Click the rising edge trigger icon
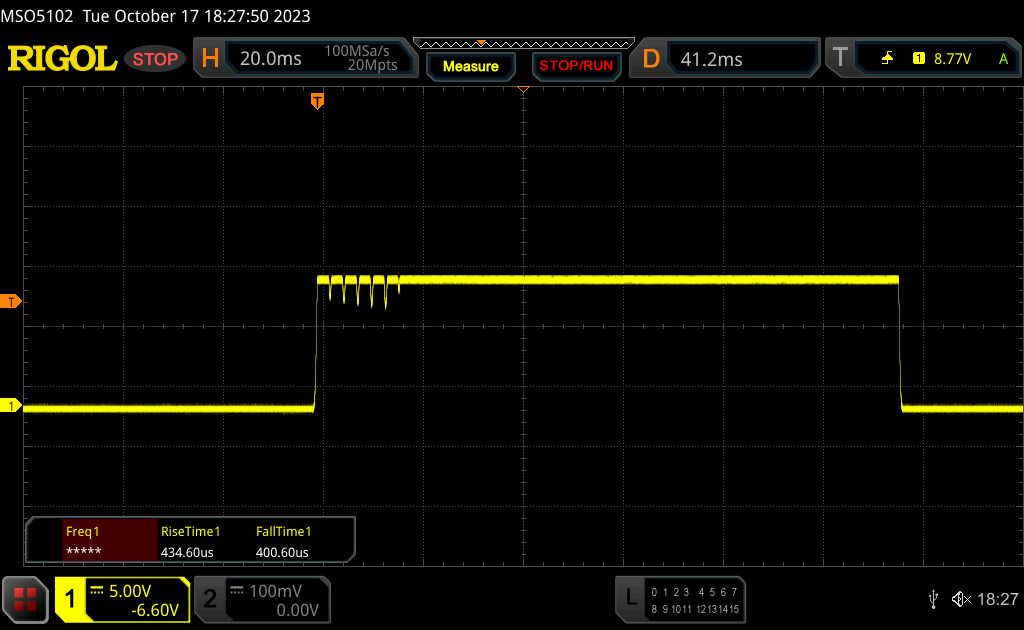 click(887, 59)
